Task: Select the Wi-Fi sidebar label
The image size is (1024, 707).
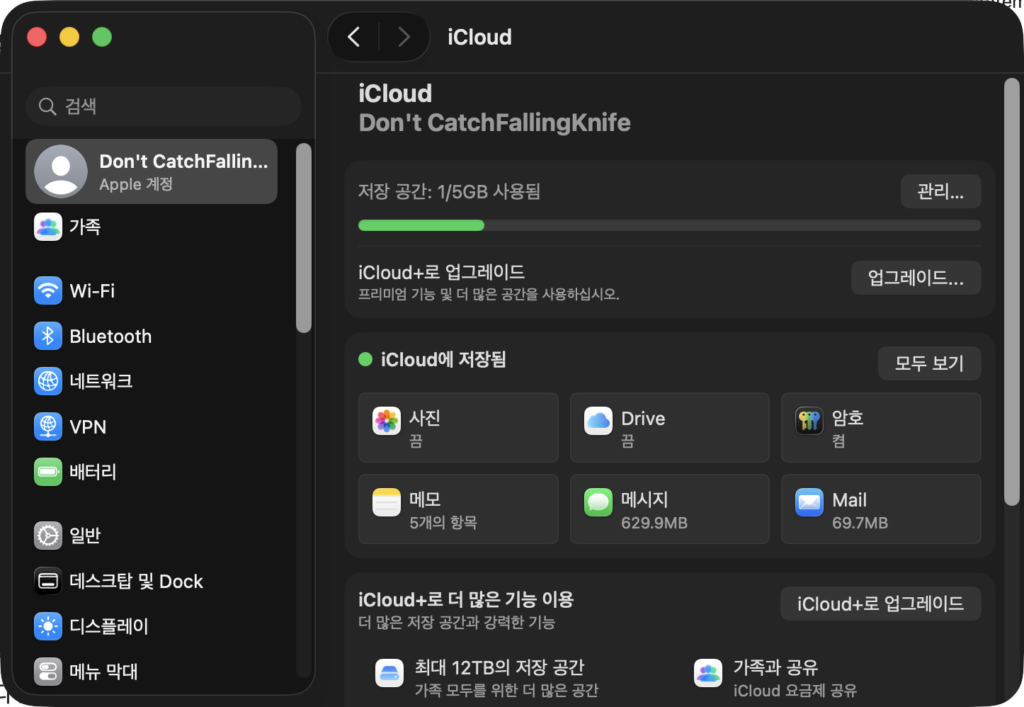Action: (92, 291)
